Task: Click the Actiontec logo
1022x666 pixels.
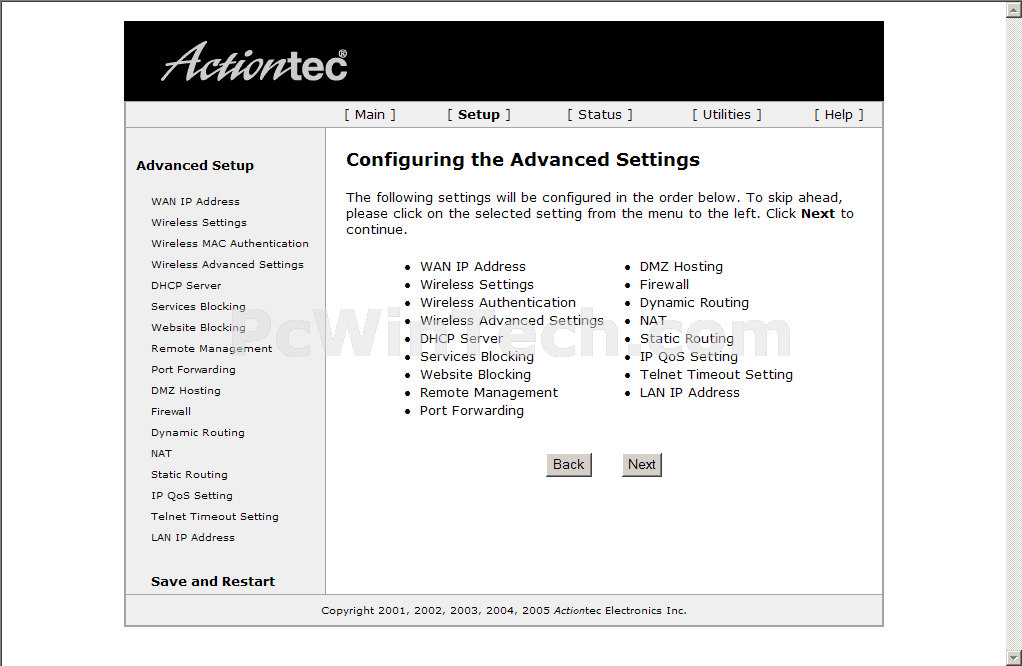Action: click(x=254, y=63)
